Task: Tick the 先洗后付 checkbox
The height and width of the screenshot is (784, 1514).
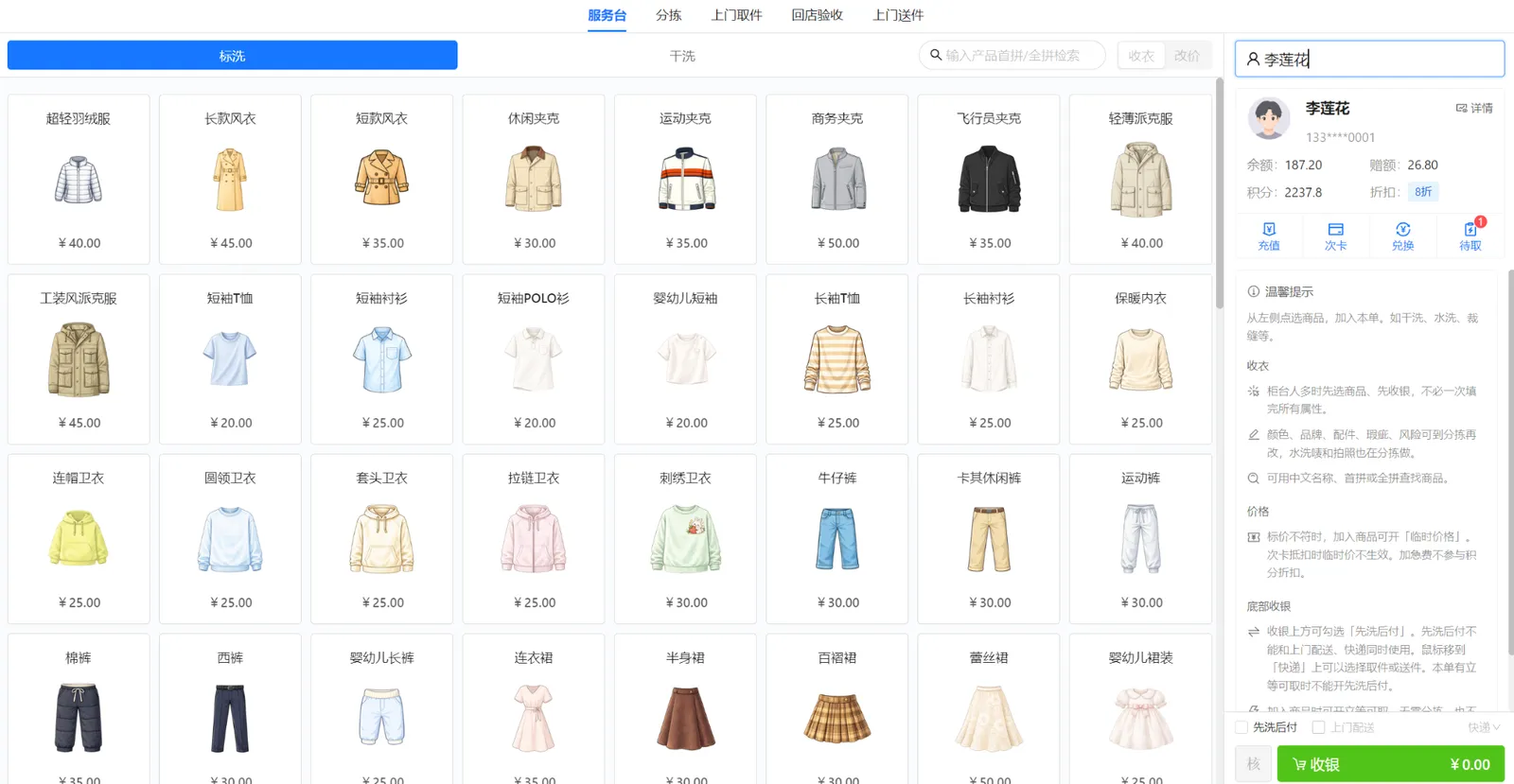Action: pyautogui.click(x=1241, y=727)
